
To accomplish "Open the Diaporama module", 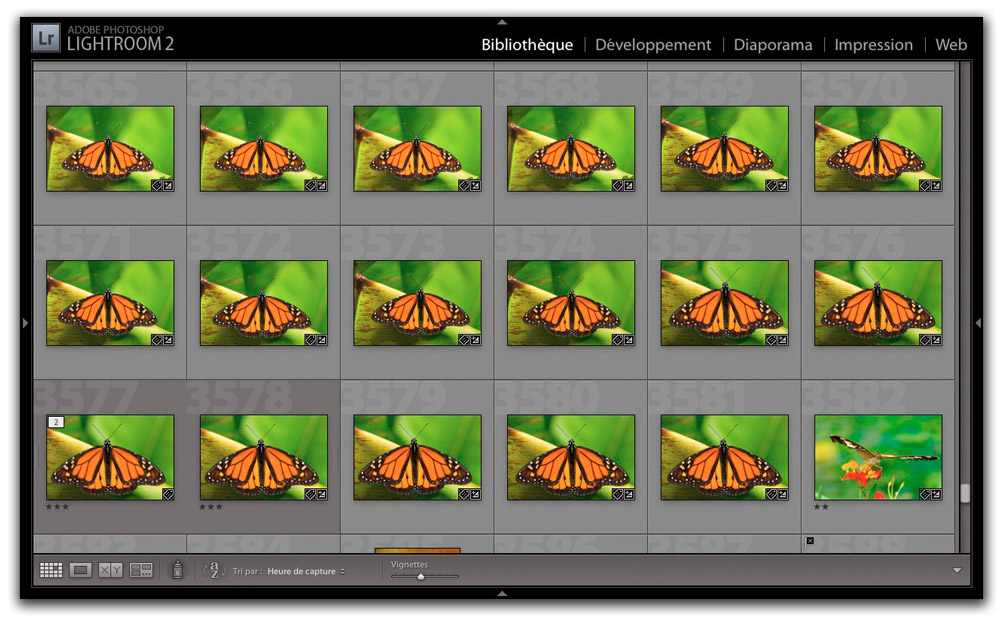I will click(x=773, y=45).
